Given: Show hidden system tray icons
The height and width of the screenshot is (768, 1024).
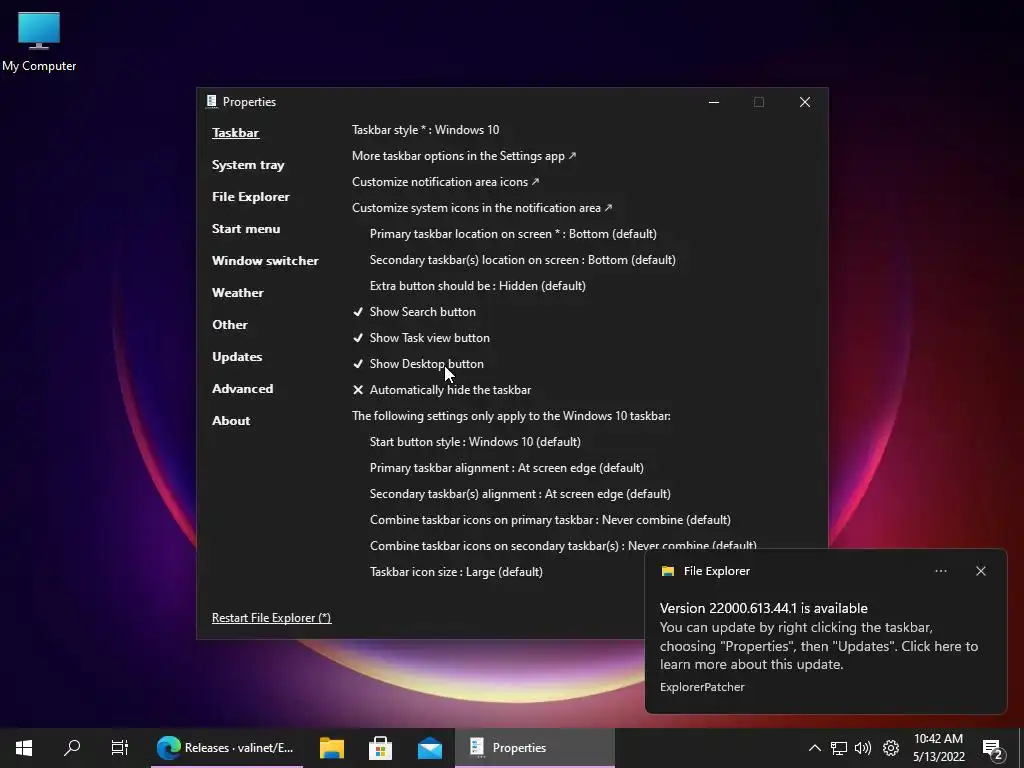Looking at the screenshot, I should tap(814, 748).
